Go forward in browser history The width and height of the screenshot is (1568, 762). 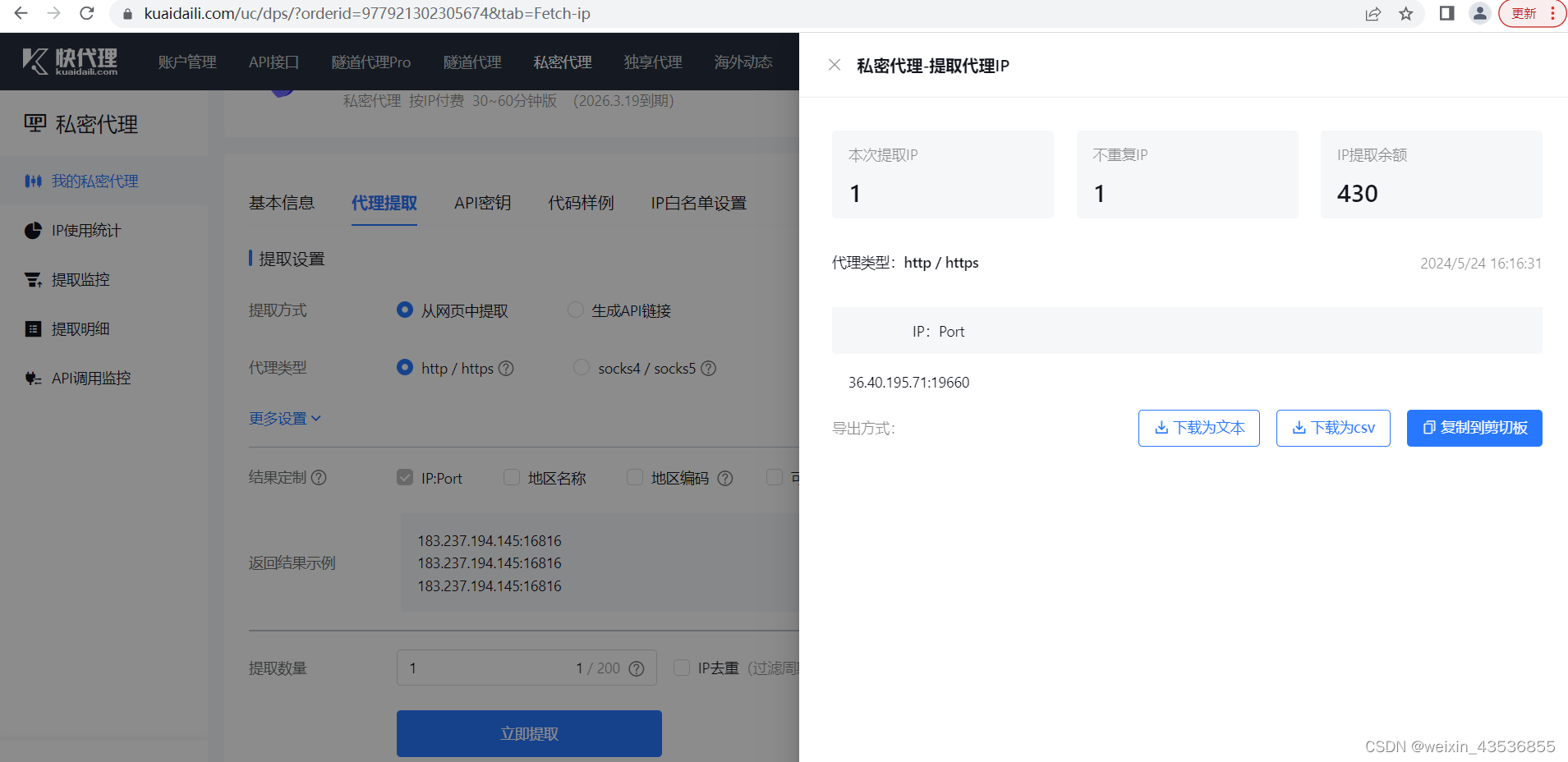click(54, 13)
